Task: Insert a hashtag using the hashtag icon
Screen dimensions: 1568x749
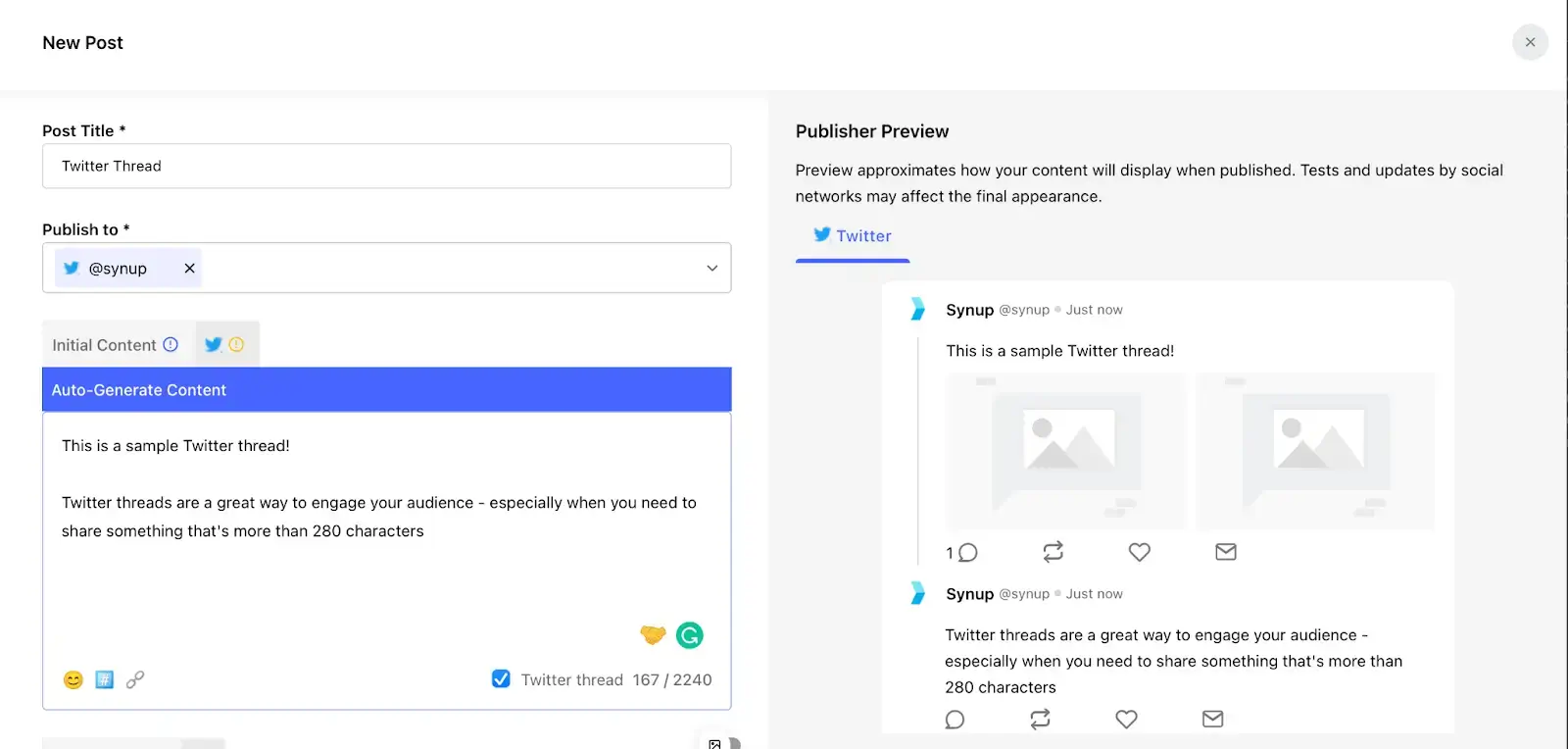Action: (105, 679)
